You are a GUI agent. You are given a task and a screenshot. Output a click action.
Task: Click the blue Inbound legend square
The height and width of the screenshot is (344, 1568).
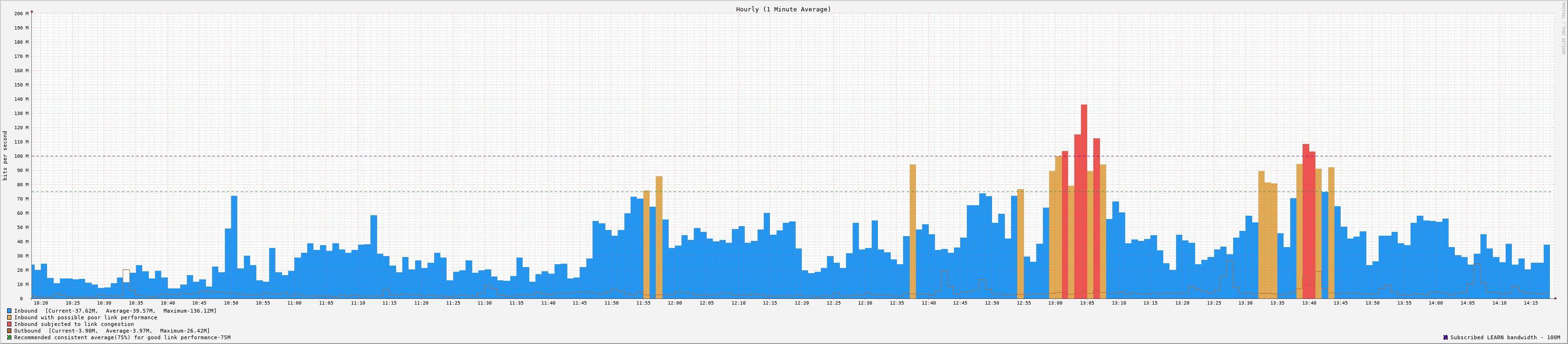point(9,311)
